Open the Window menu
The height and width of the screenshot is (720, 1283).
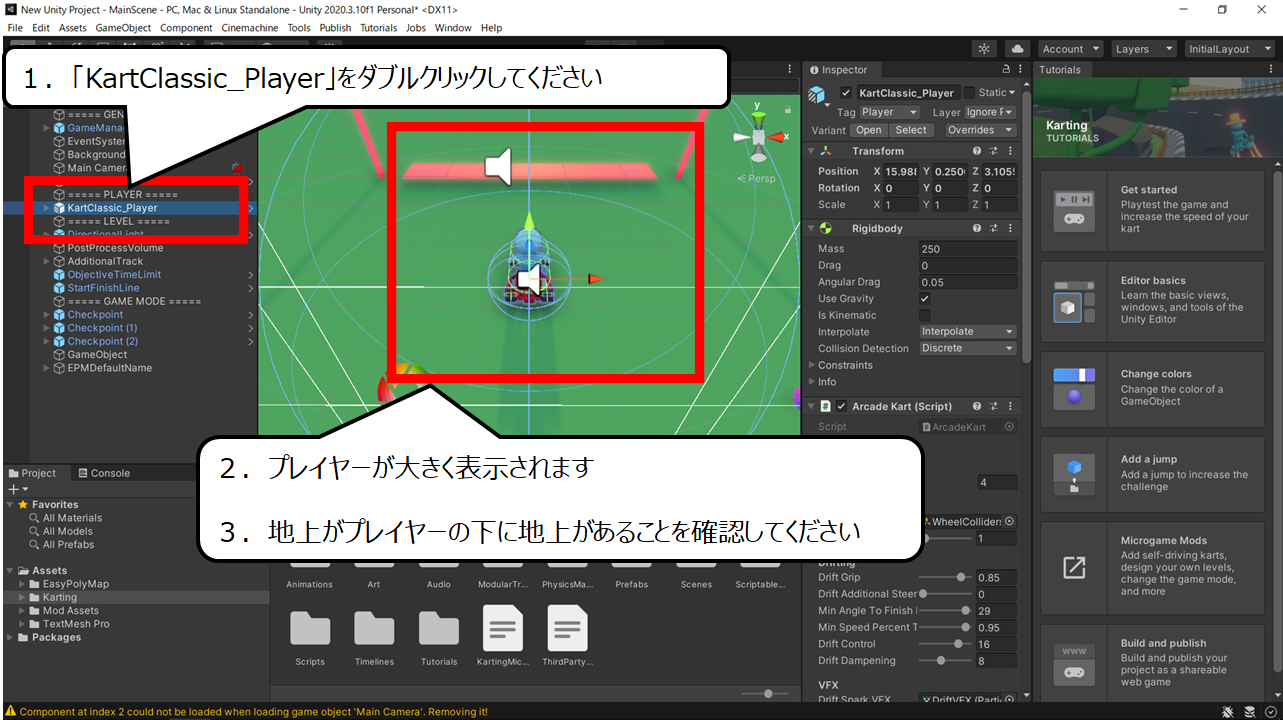pyautogui.click(x=453, y=28)
